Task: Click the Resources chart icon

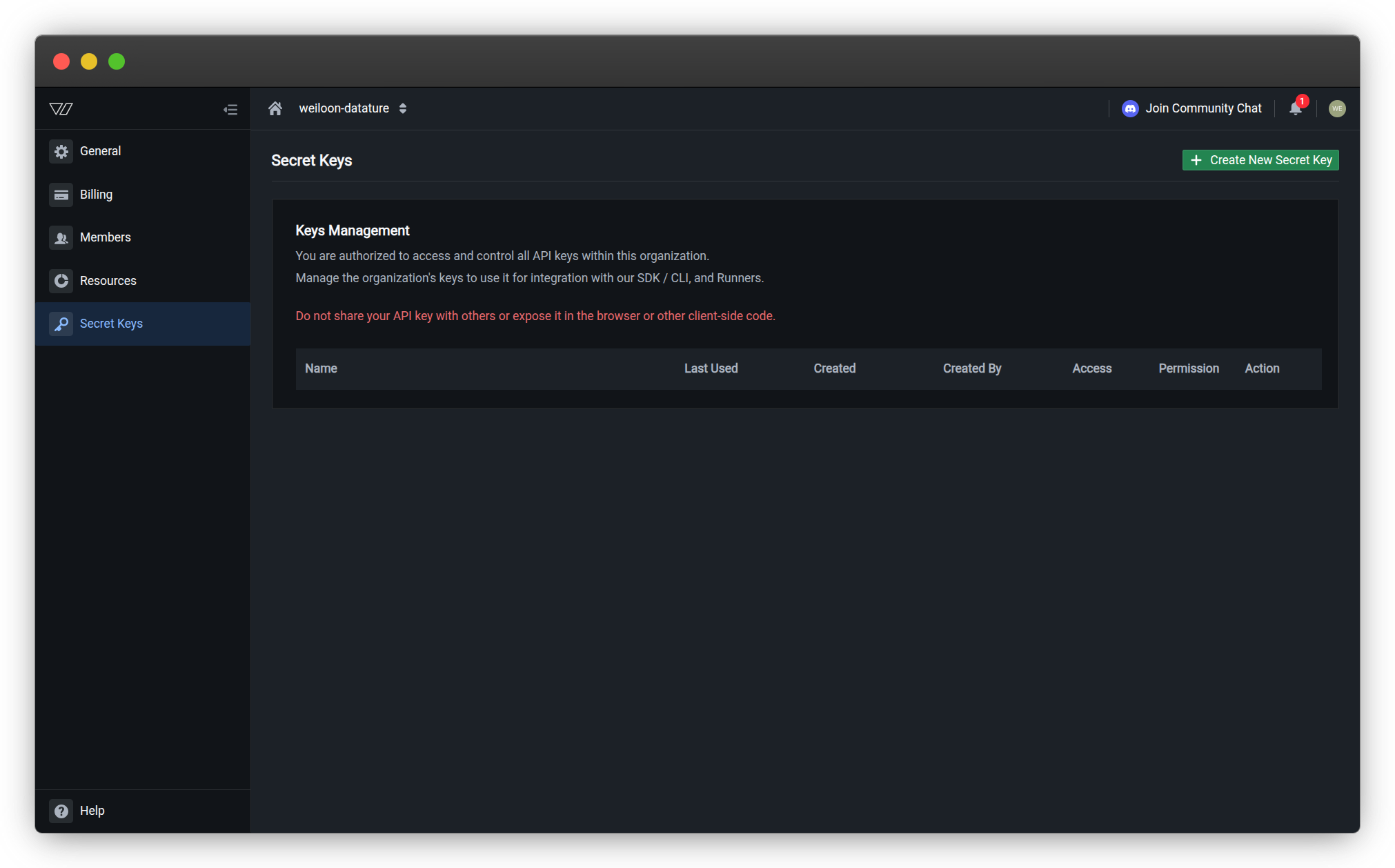Action: click(x=61, y=281)
